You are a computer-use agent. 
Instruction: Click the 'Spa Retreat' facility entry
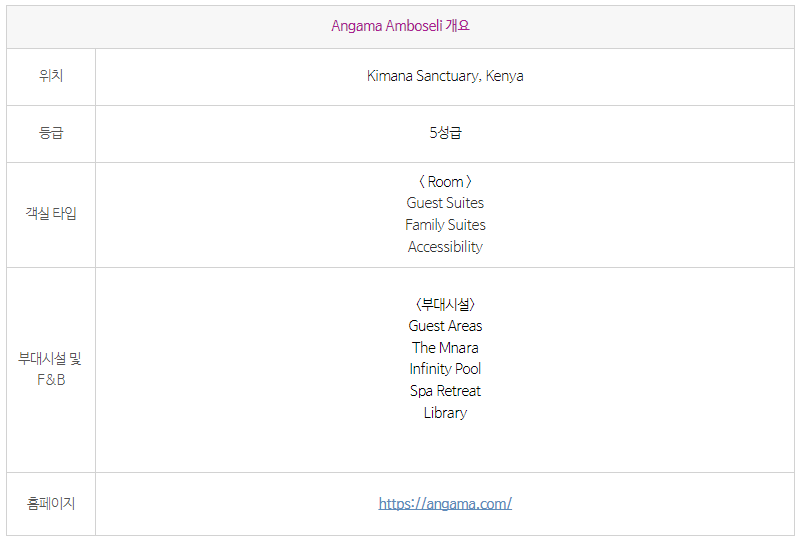(x=445, y=391)
